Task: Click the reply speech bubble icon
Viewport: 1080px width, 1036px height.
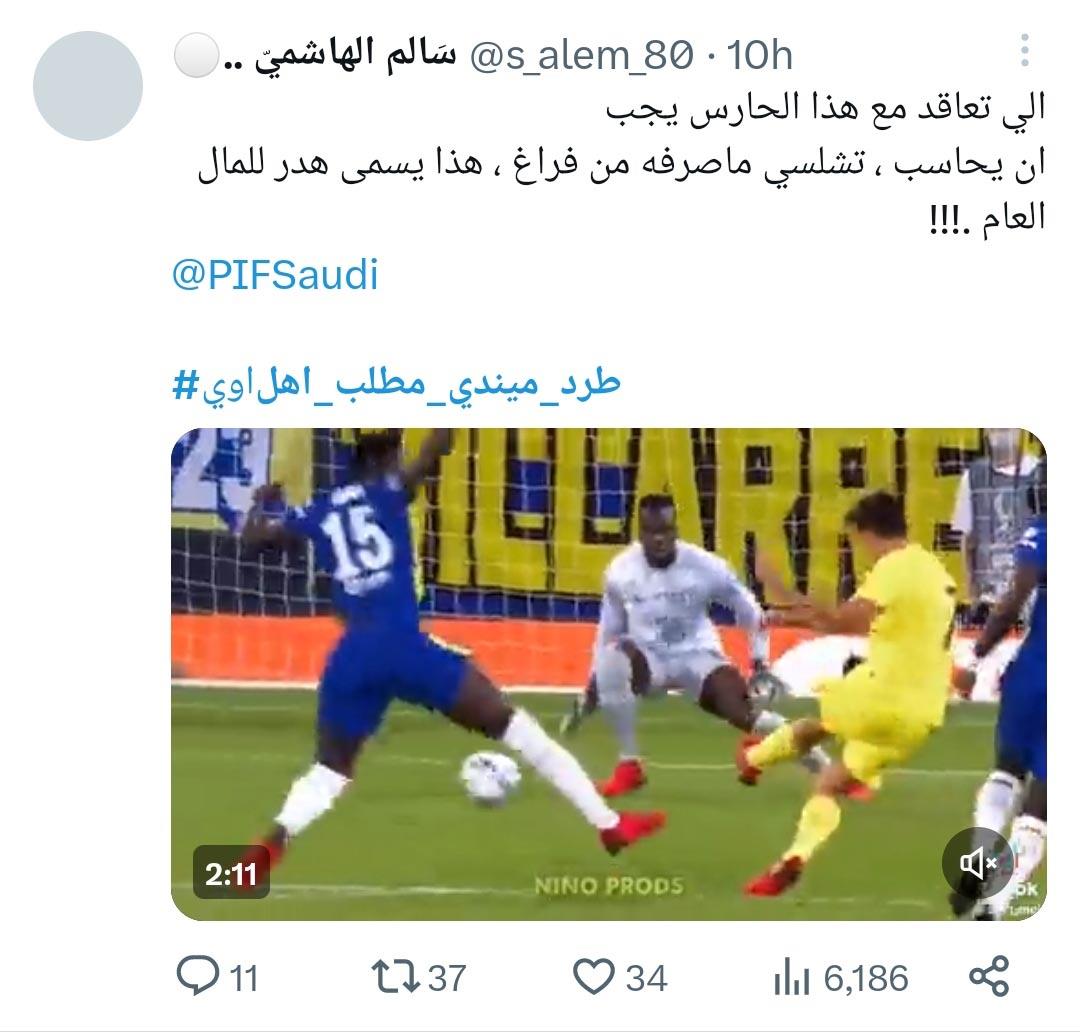Action: click(198, 977)
